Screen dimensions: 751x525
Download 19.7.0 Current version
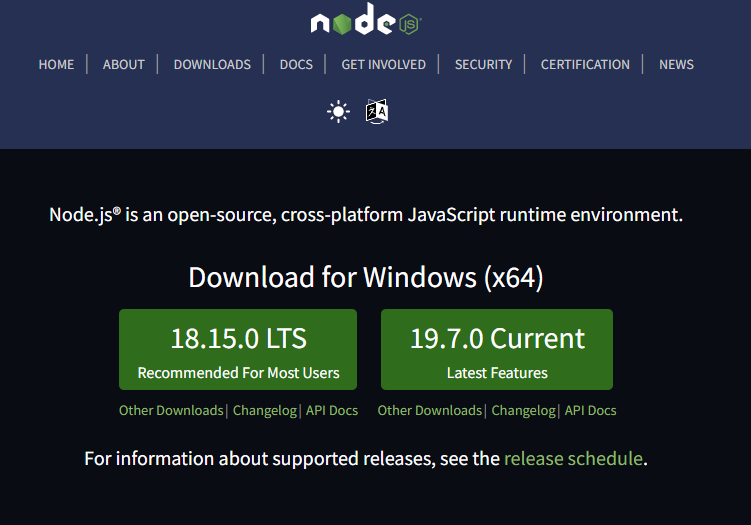(497, 349)
